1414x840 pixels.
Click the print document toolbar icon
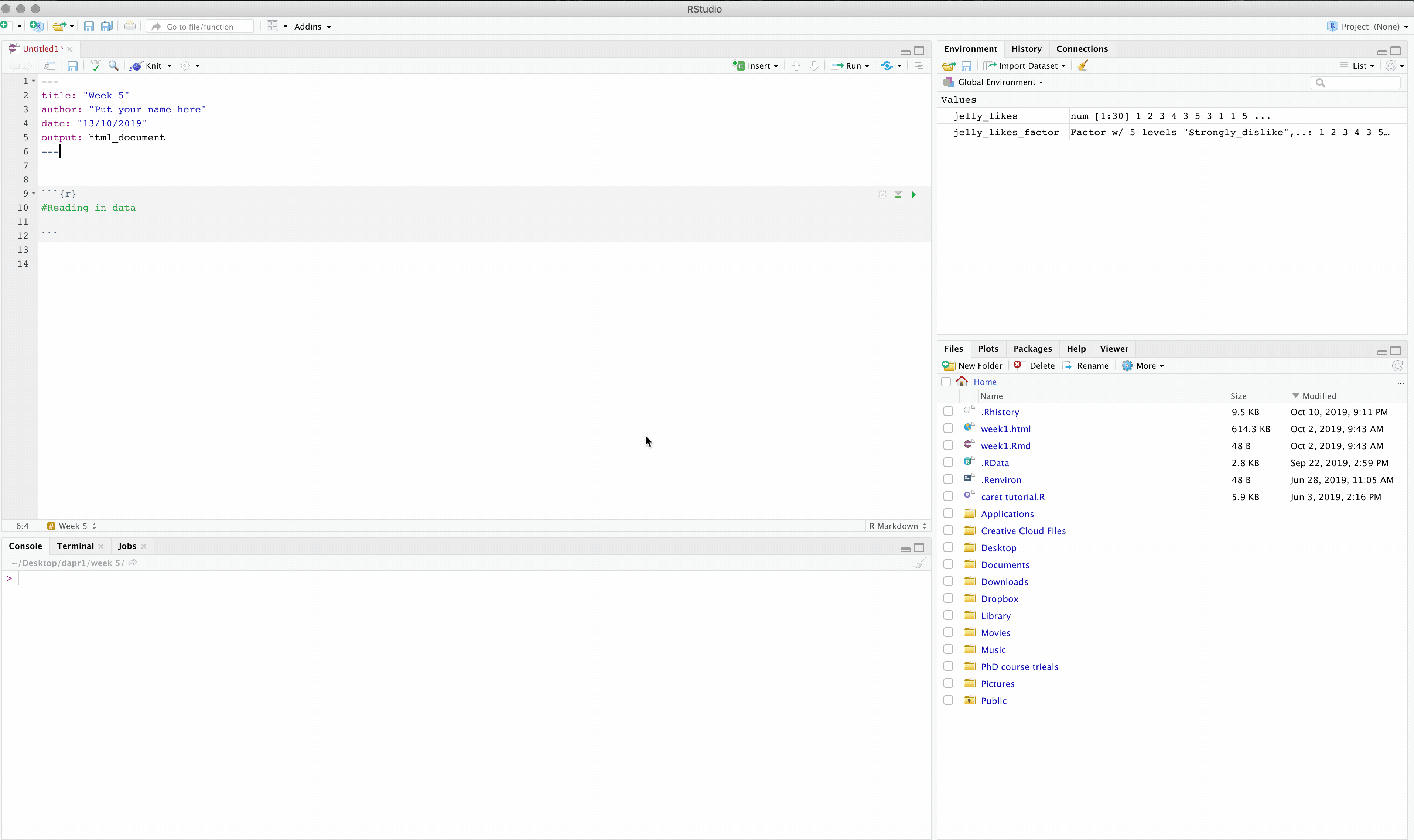(130, 26)
